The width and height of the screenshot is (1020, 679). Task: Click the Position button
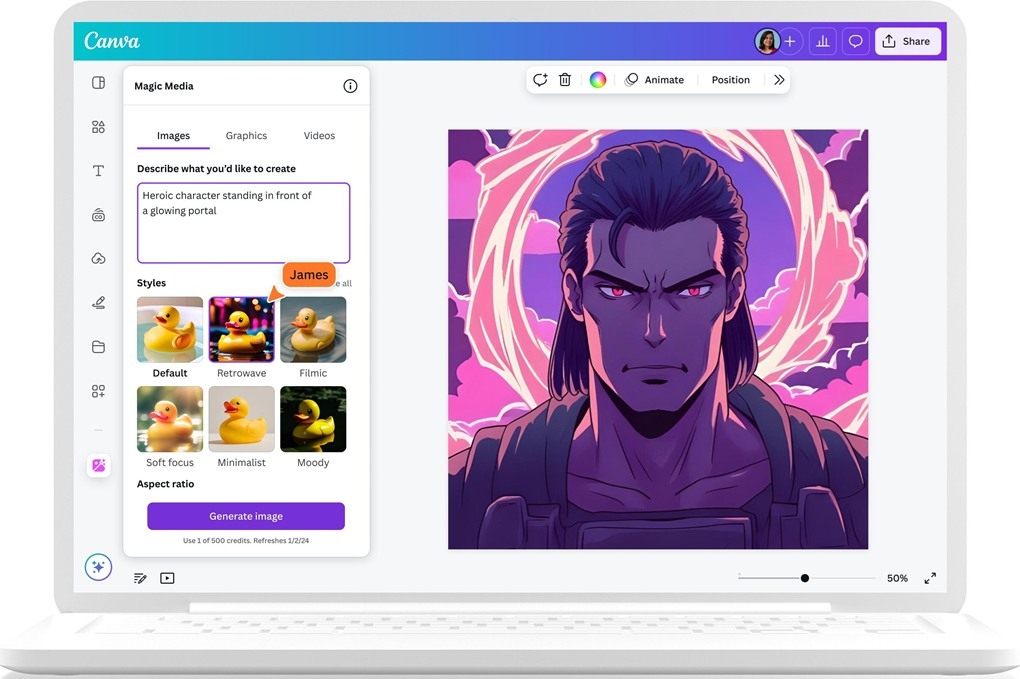click(730, 79)
